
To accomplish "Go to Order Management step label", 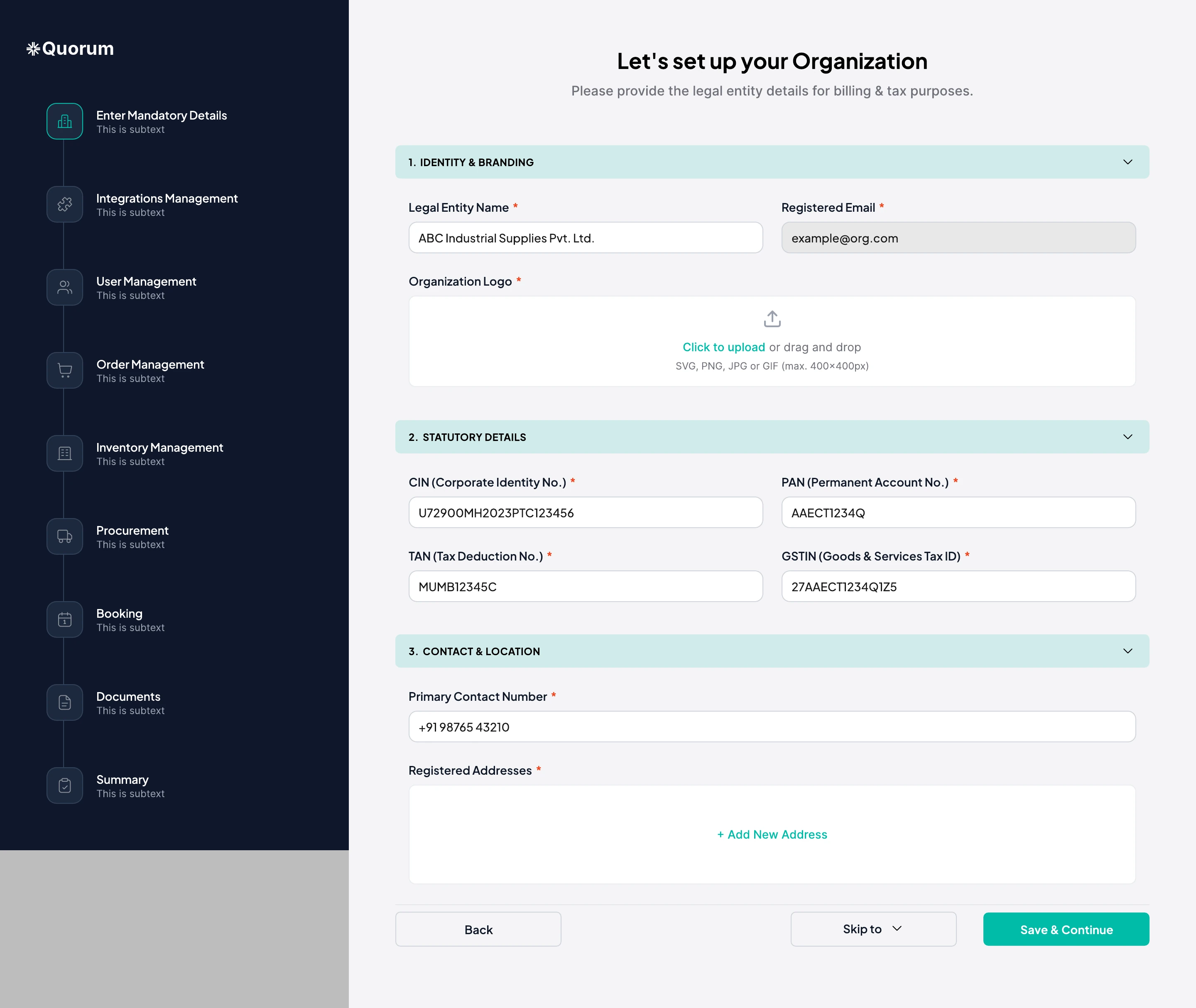I will [x=150, y=364].
